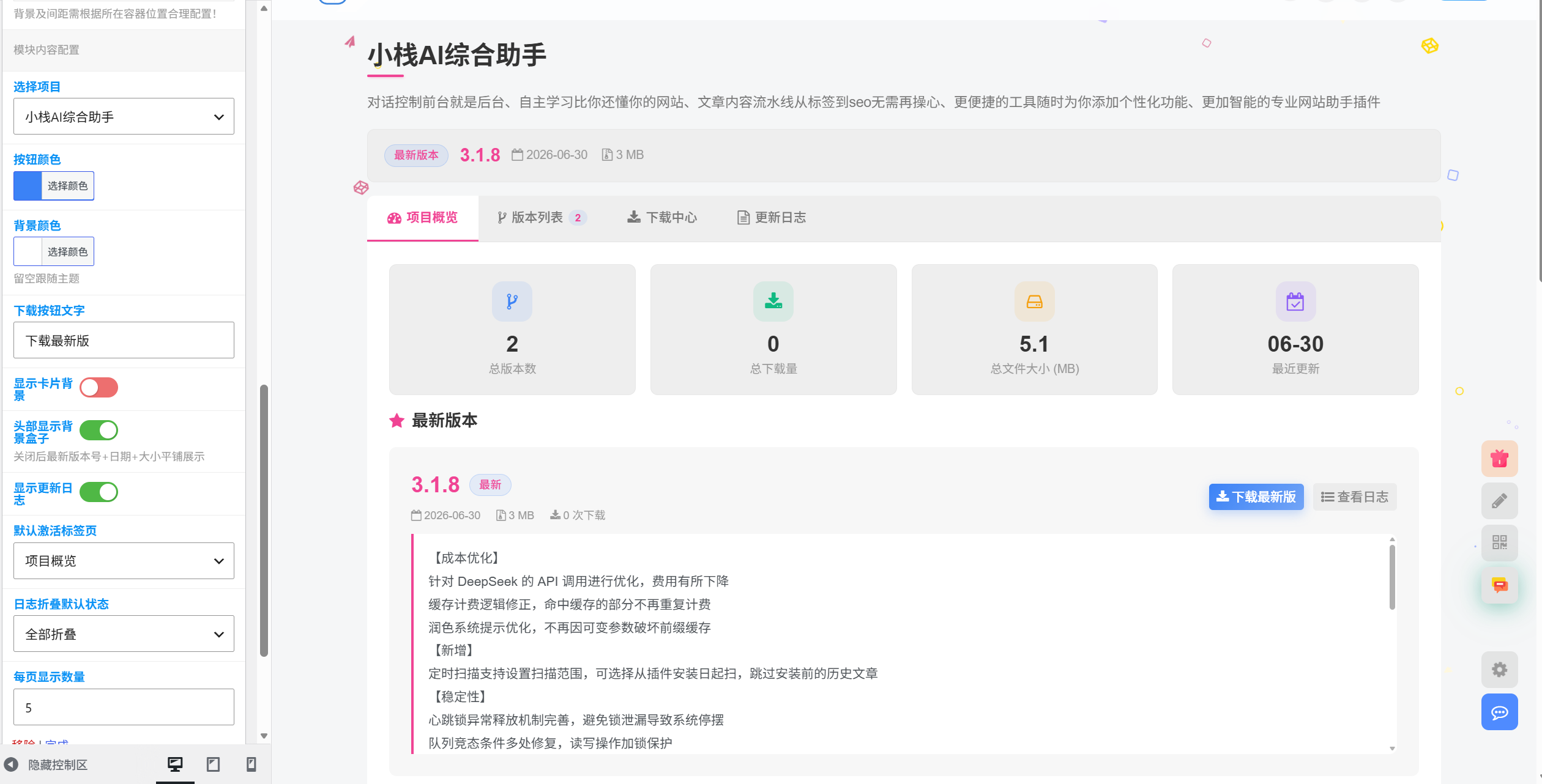Click the changelog box scrollbar thumb
1542x784 pixels.
coord(1392,577)
